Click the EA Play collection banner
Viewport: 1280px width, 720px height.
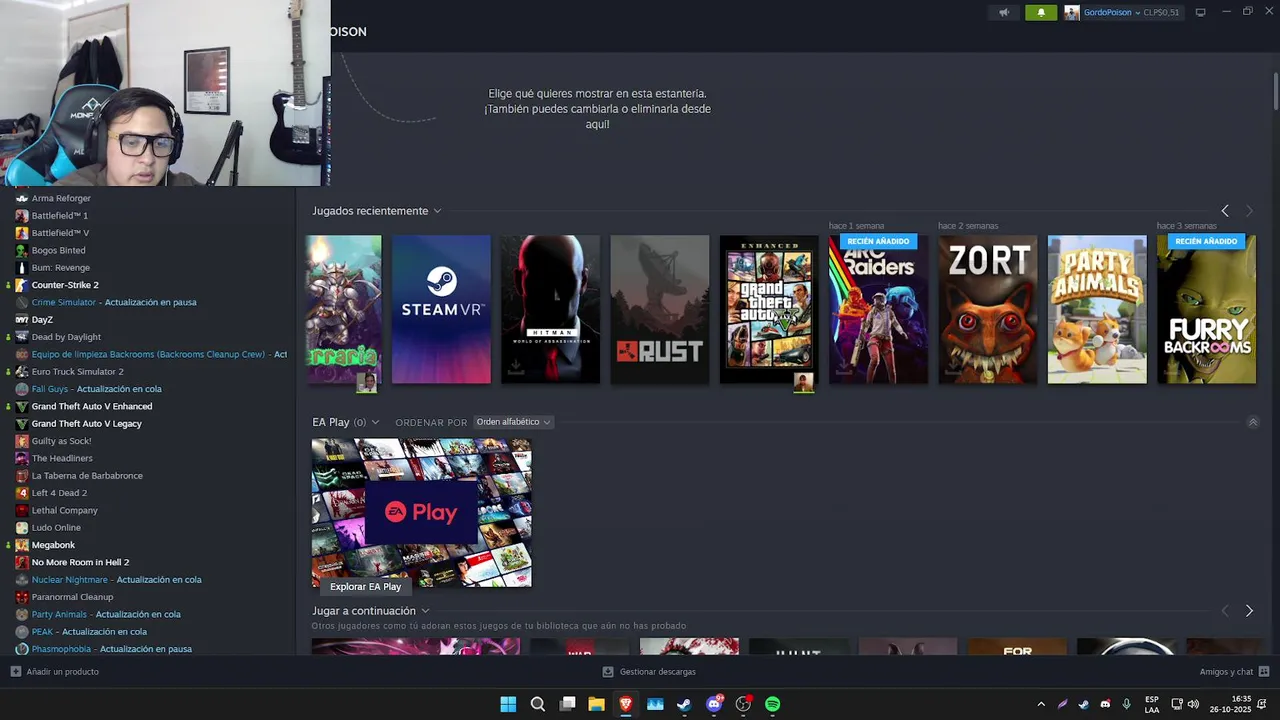(421, 513)
